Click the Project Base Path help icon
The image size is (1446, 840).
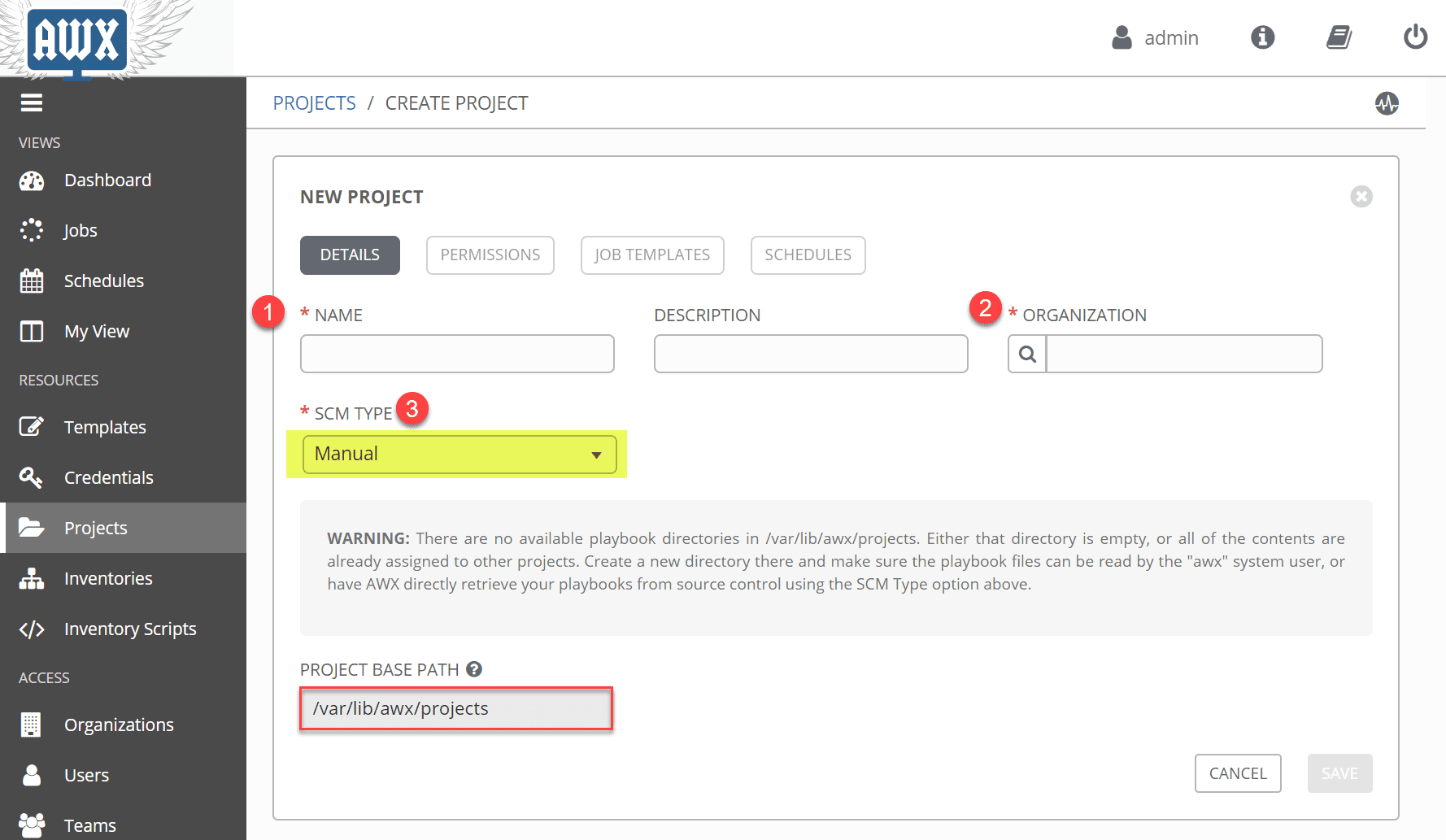[x=474, y=669]
